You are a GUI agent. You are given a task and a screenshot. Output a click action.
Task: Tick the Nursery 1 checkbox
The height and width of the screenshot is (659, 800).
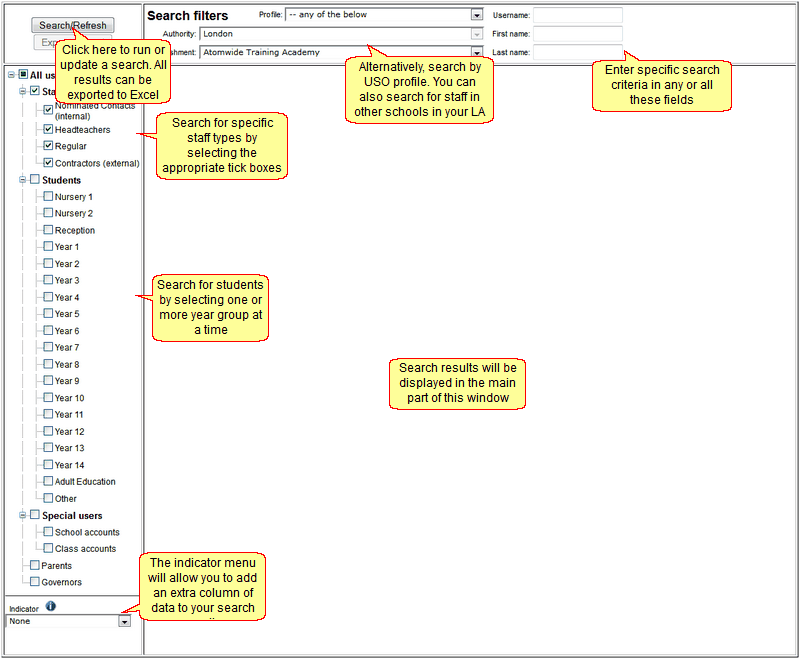pos(48,196)
